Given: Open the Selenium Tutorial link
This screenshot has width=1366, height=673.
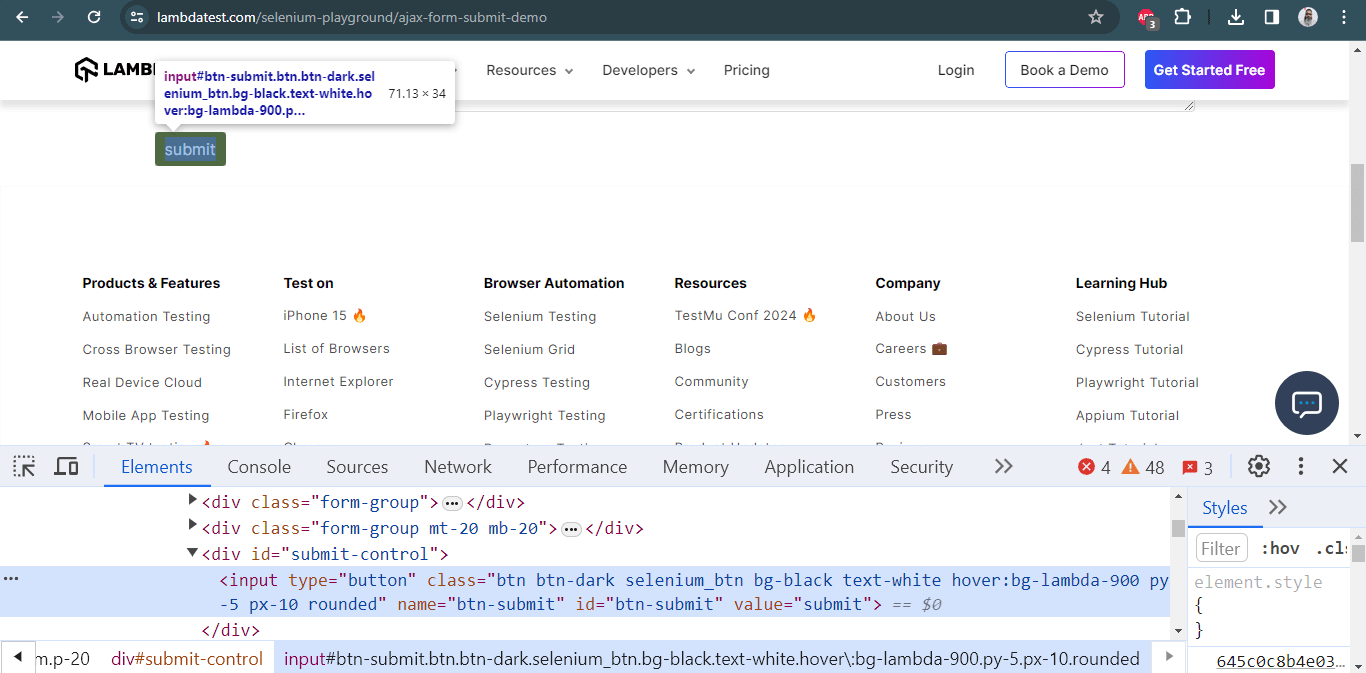Looking at the screenshot, I should tap(1132, 316).
